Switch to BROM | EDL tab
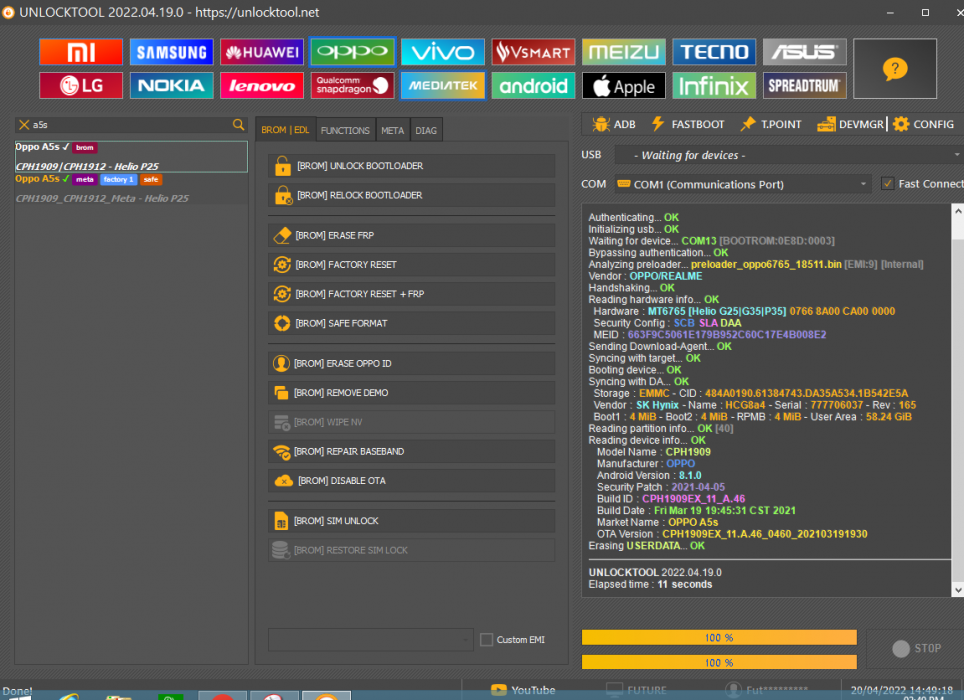This screenshot has width=964, height=700. [285, 130]
